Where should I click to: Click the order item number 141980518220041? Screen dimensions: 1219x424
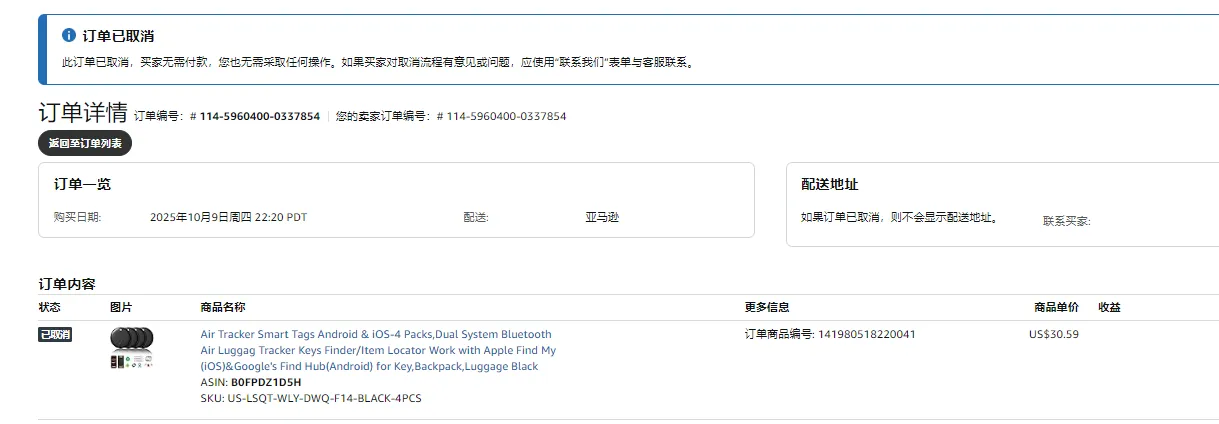tap(866, 334)
